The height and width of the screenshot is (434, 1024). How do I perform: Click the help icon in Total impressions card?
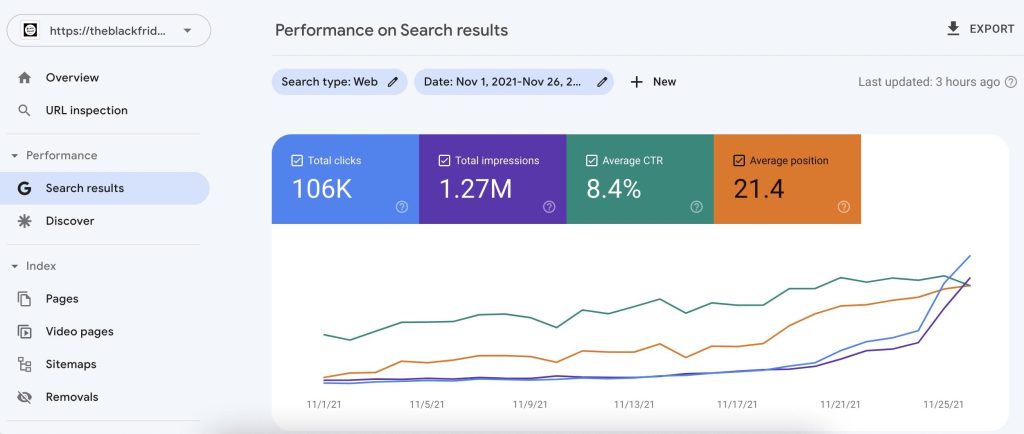[x=549, y=207]
